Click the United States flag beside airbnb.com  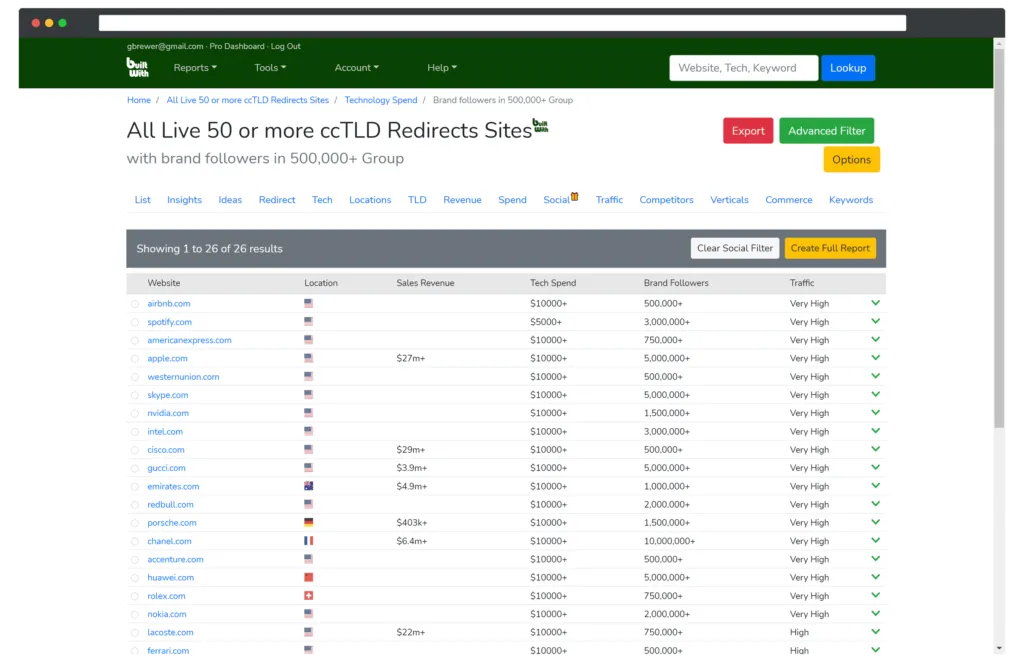pyautogui.click(x=308, y=304)
